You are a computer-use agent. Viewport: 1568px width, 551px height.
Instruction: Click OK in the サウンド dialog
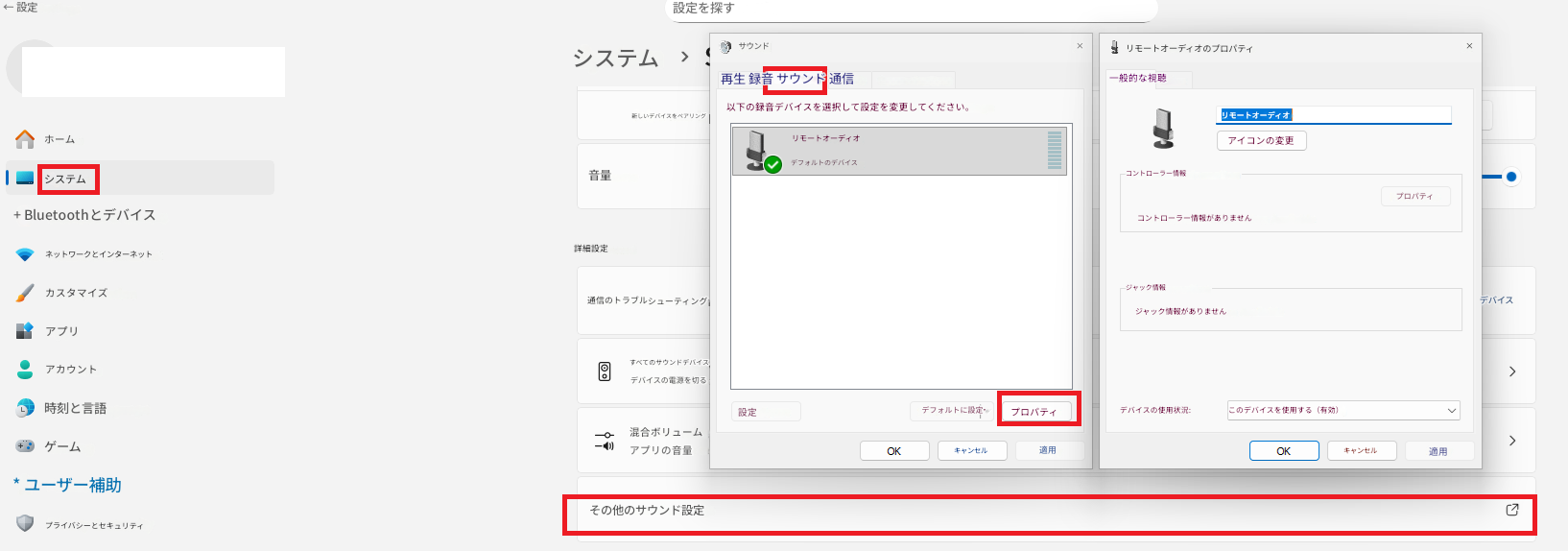tap(894, 451)
